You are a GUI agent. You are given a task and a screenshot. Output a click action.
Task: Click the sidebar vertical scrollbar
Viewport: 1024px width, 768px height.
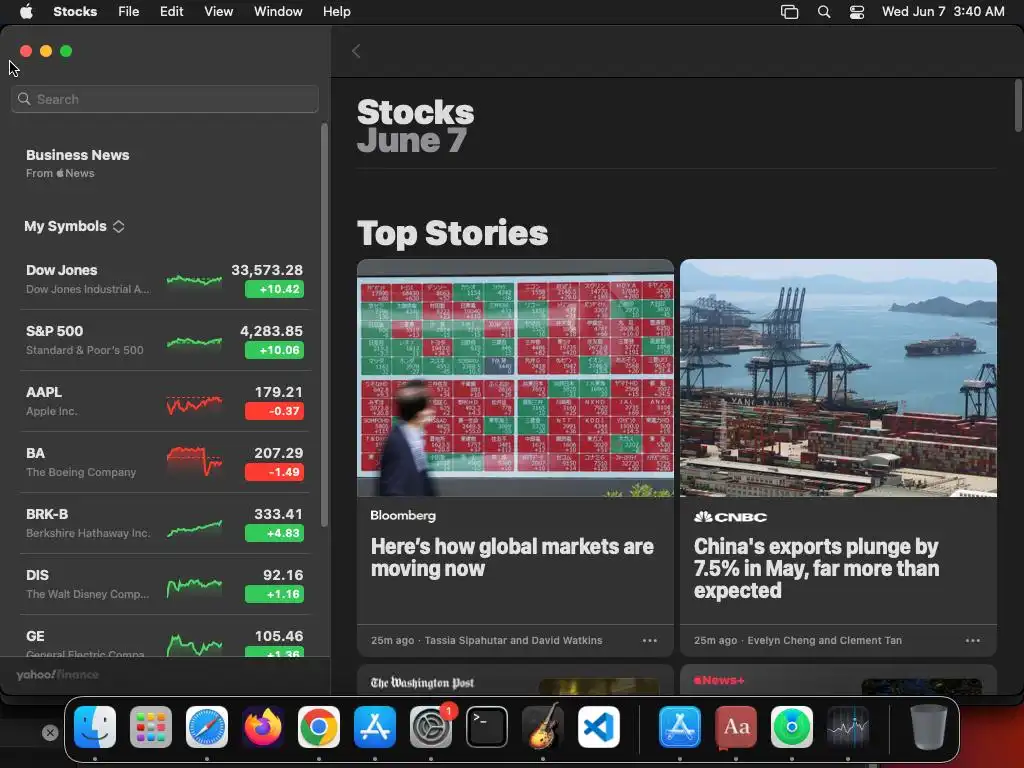(x=325, y=325)
